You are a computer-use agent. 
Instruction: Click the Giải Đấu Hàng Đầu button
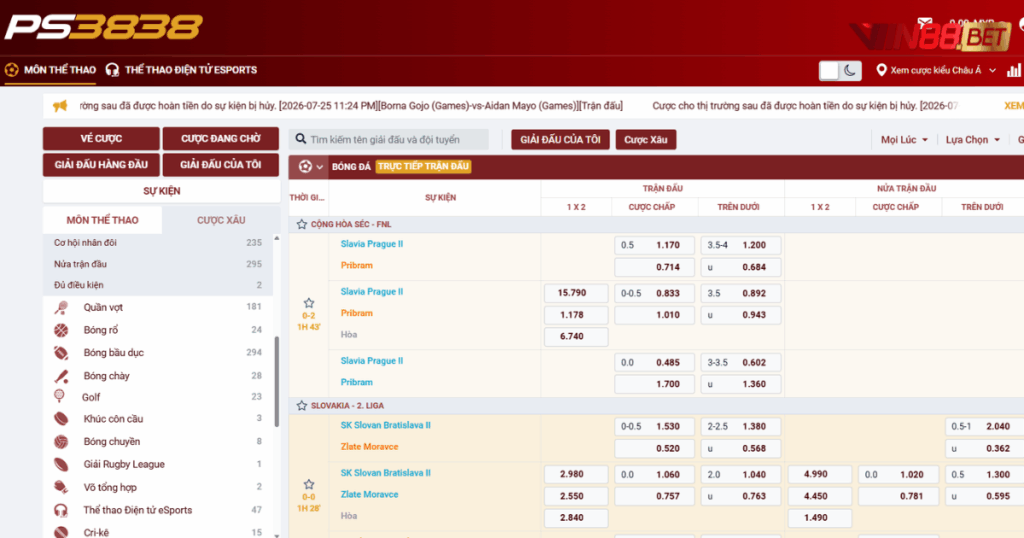click(101, 165)
